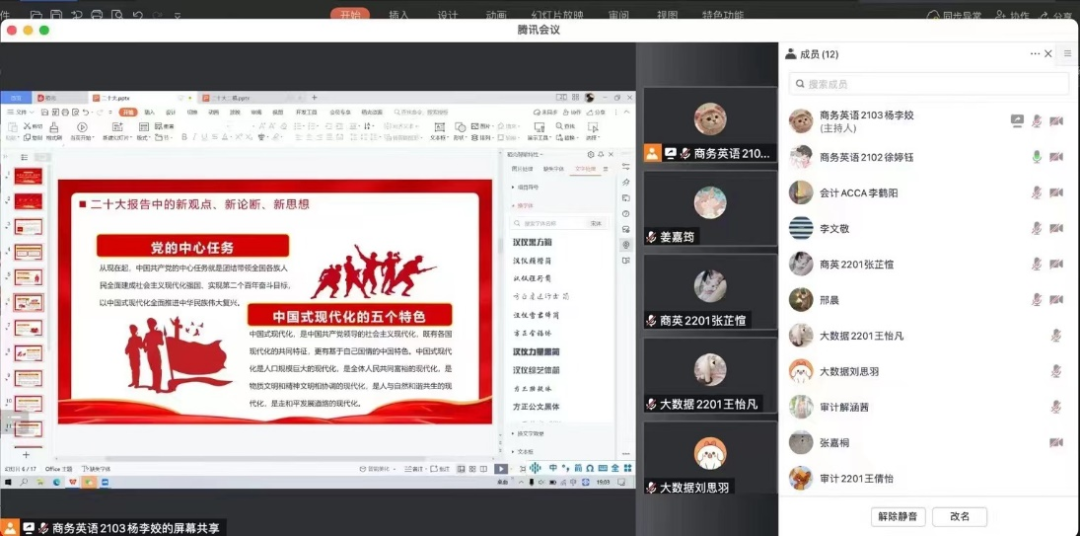Click the green microphone icon for 徐婷钰

click(1037, 157)
